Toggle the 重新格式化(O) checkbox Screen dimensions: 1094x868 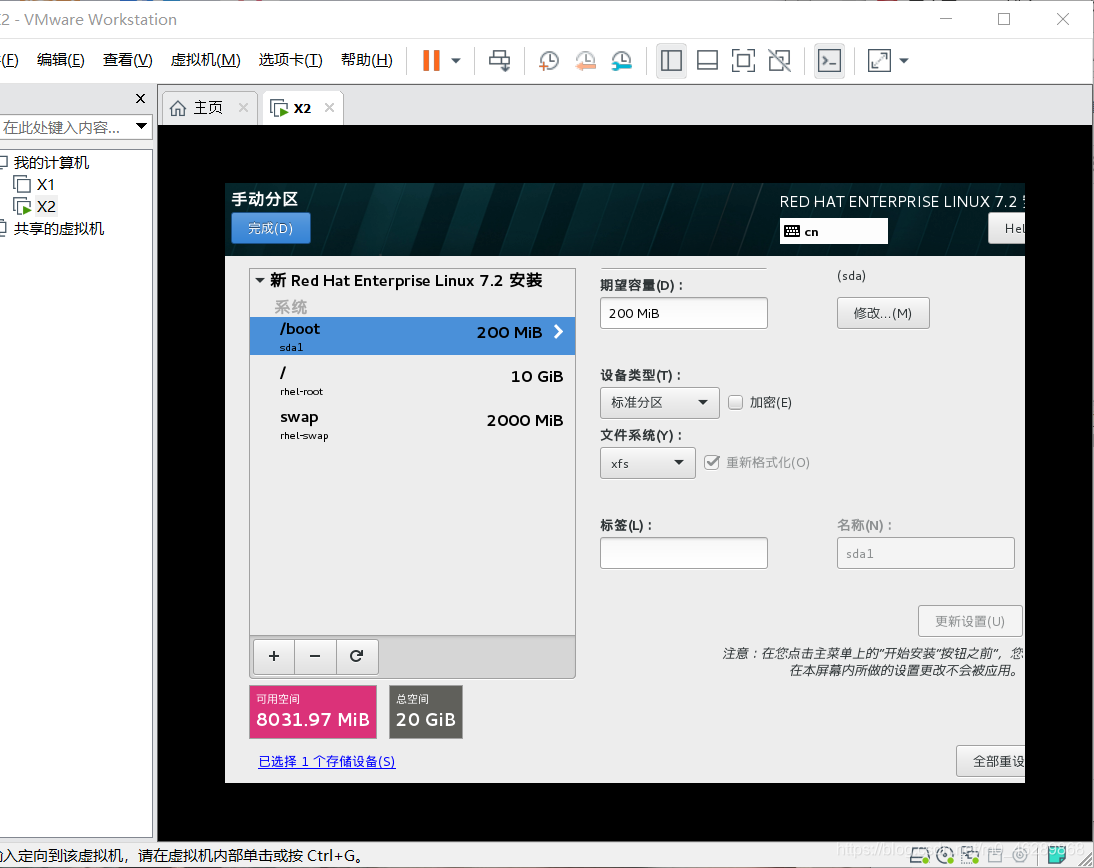click(x=712, y=463)
